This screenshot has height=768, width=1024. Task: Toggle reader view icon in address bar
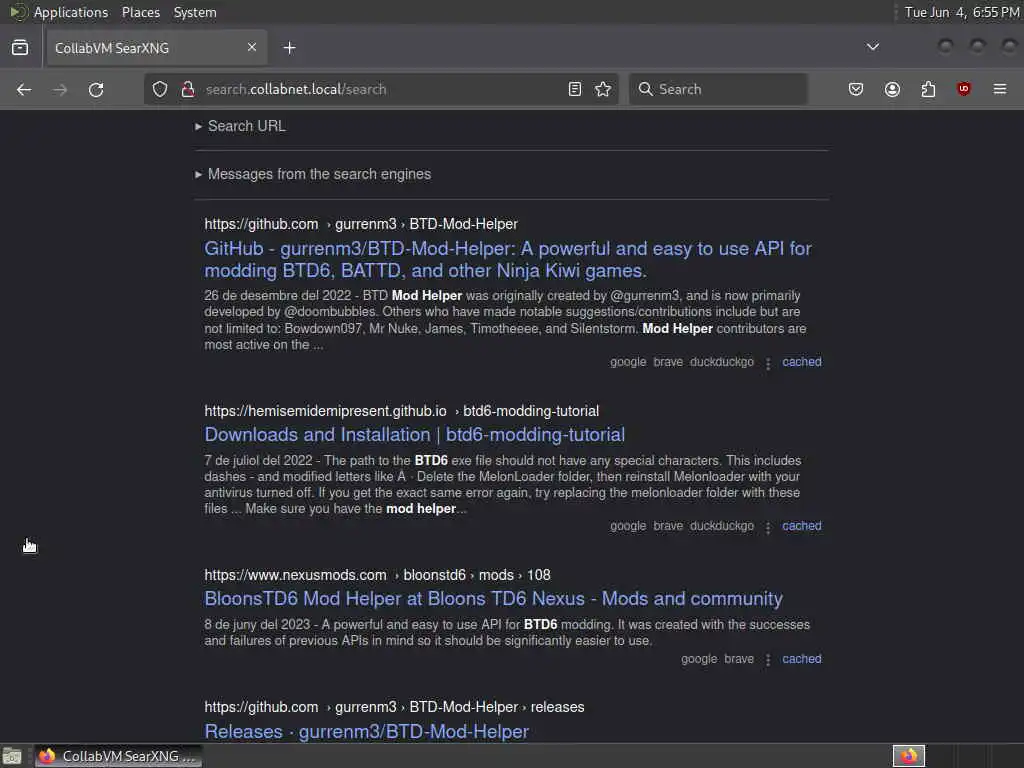click(575, 89)
